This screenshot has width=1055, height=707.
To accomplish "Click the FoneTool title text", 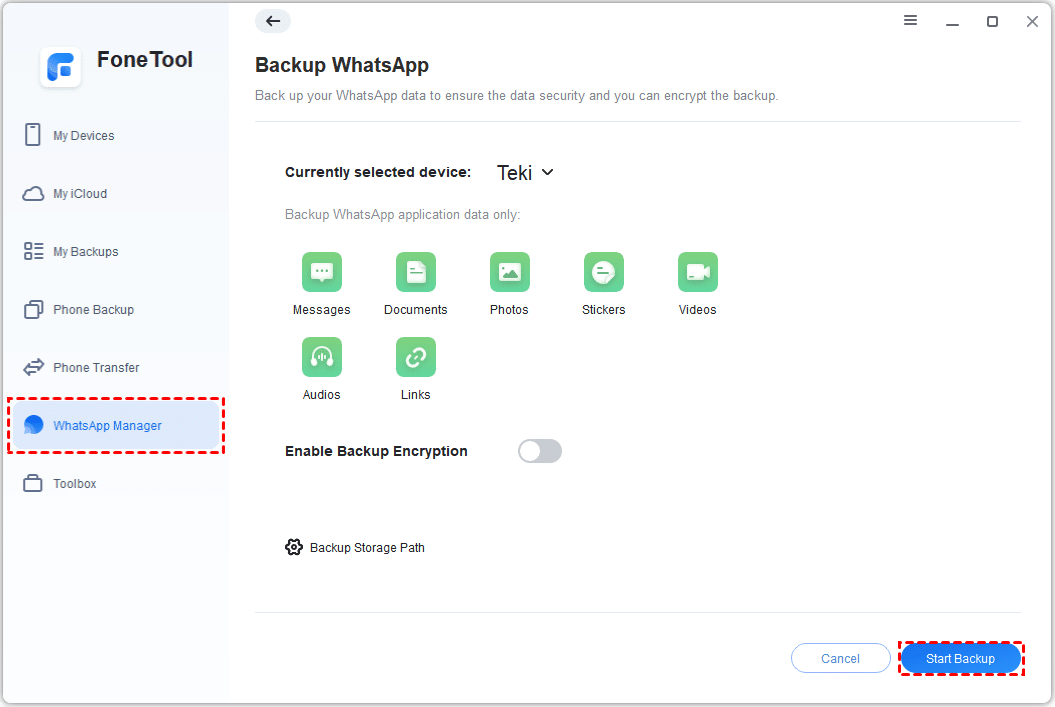I will (145, 60).
